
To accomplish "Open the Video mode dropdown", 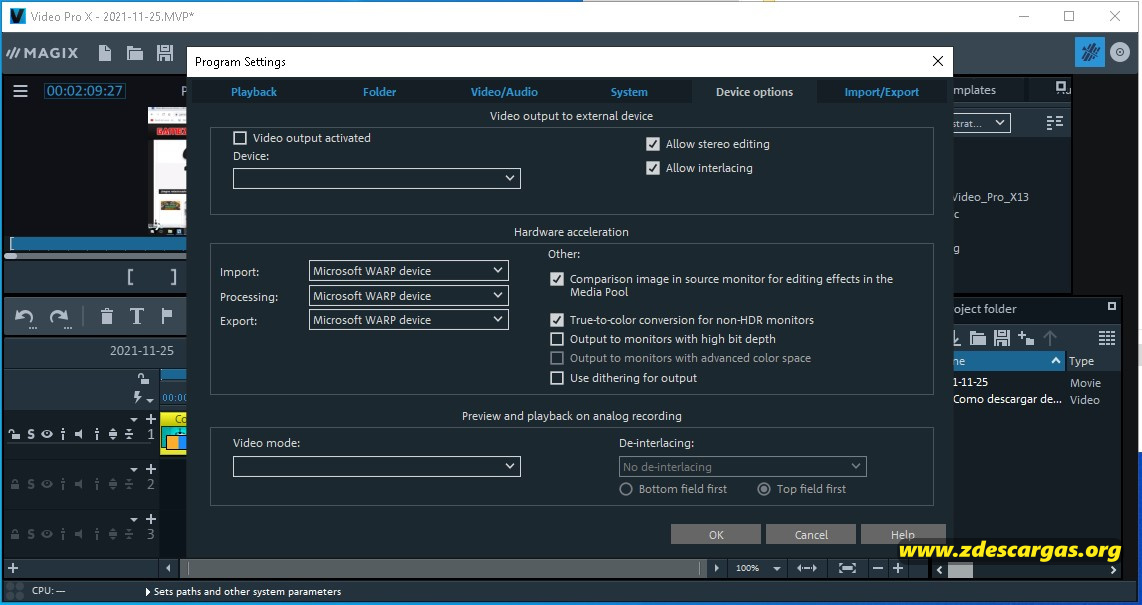I will (x=377, y=467).
